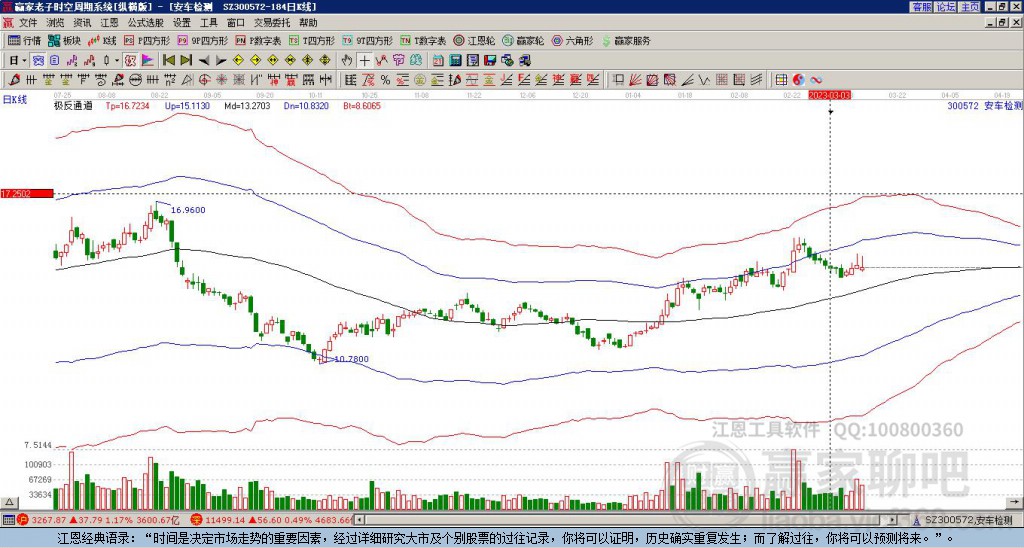Image resolution: width=1024 pixels, height=548 pixels.
Task: Click the 300572 安车检测 stock label
Action: coord(985,106)
